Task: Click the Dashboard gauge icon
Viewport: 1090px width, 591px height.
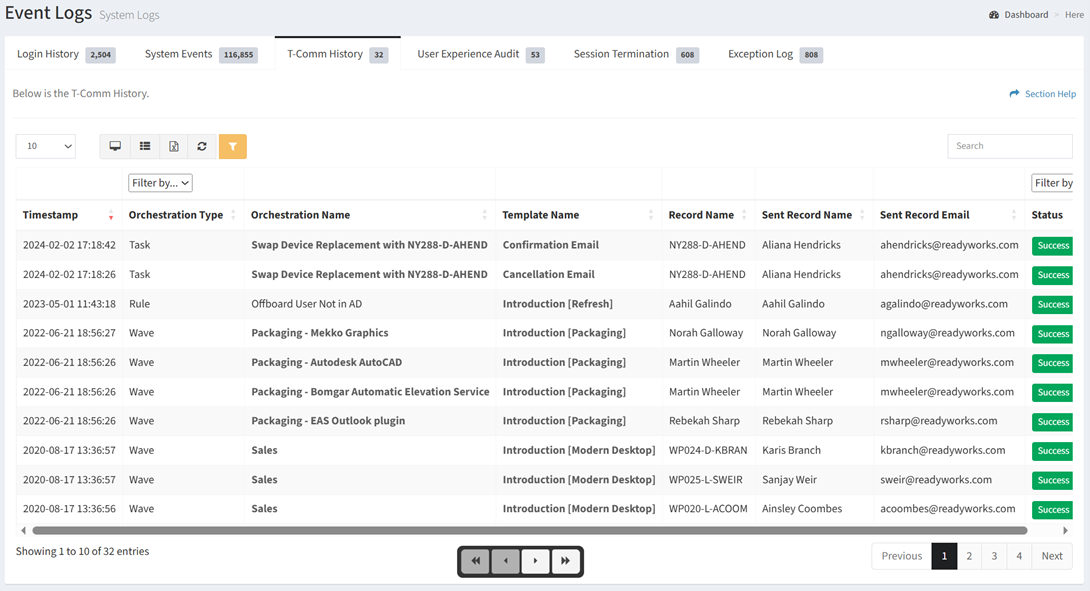Action: pos(994,15)
